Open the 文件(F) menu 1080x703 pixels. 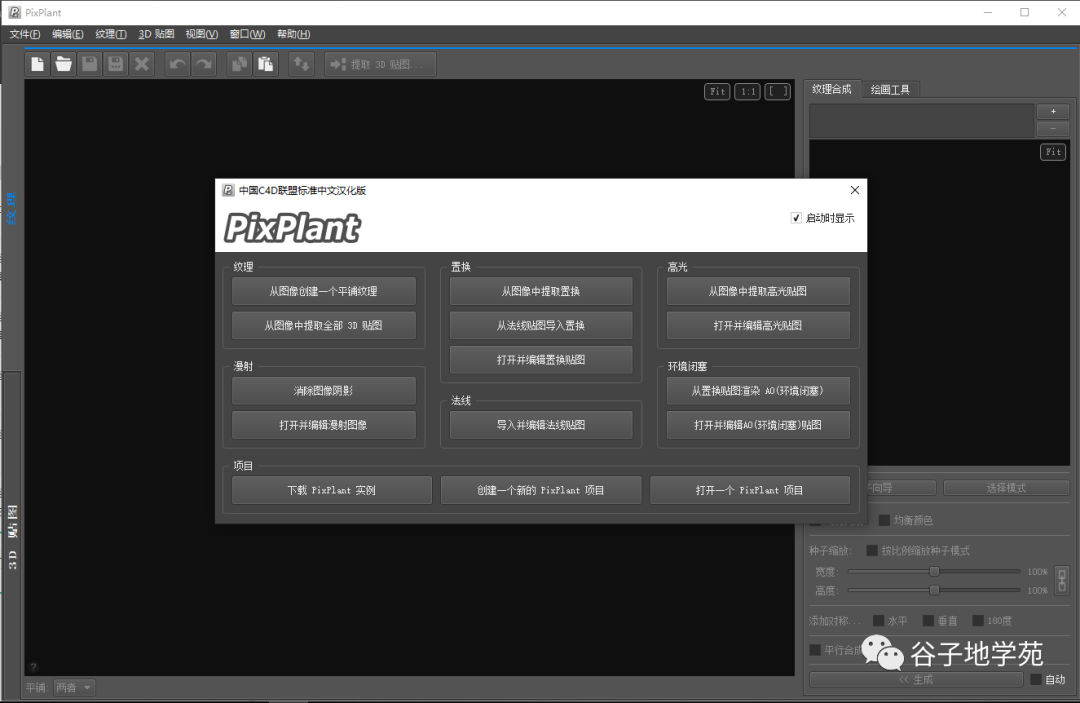[25, 34]
